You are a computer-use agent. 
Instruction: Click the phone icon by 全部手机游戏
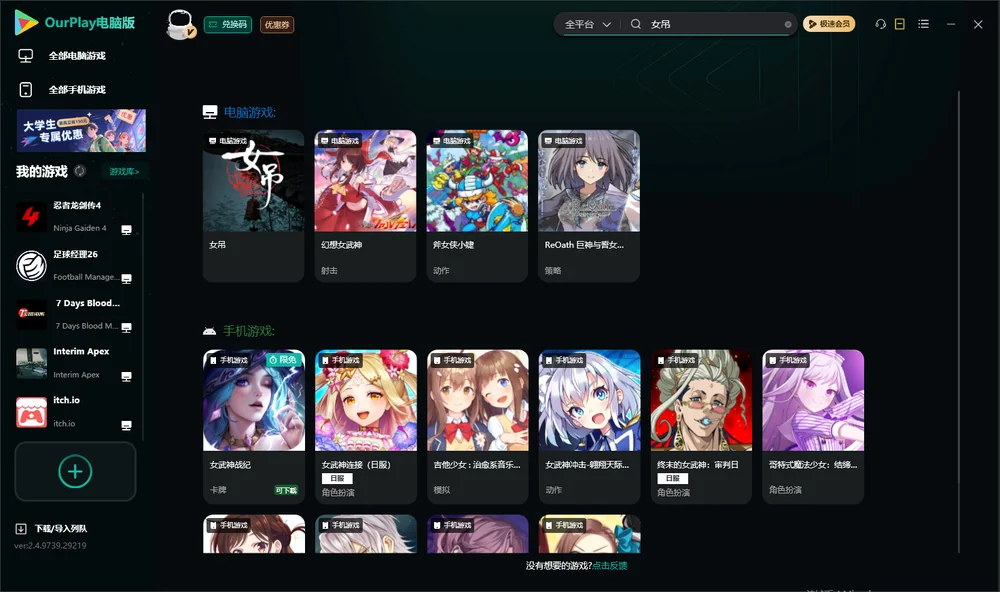(x=26, y=89)
